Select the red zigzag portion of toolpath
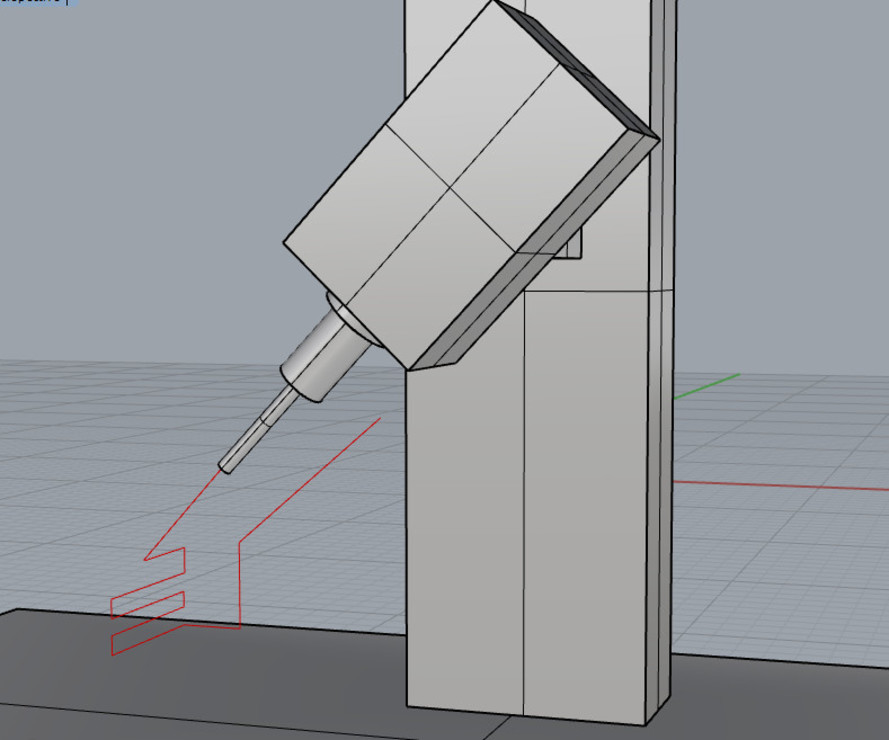The image size is (889, 740). point(148,602)
